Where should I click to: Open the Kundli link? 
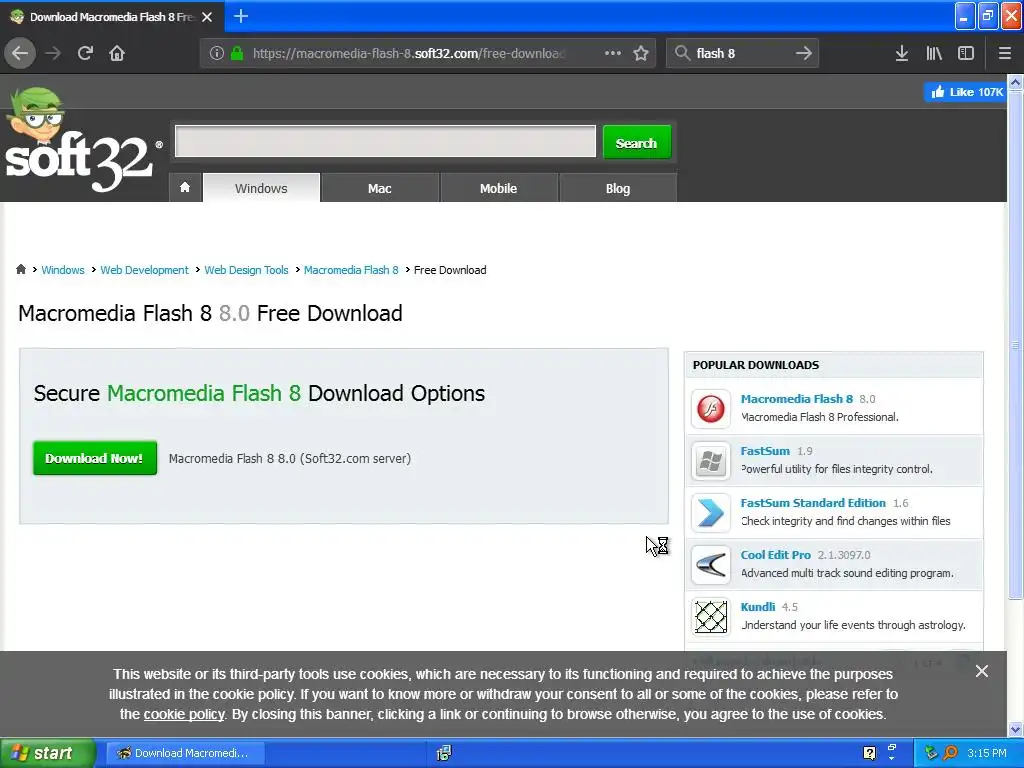click(758, 607)
